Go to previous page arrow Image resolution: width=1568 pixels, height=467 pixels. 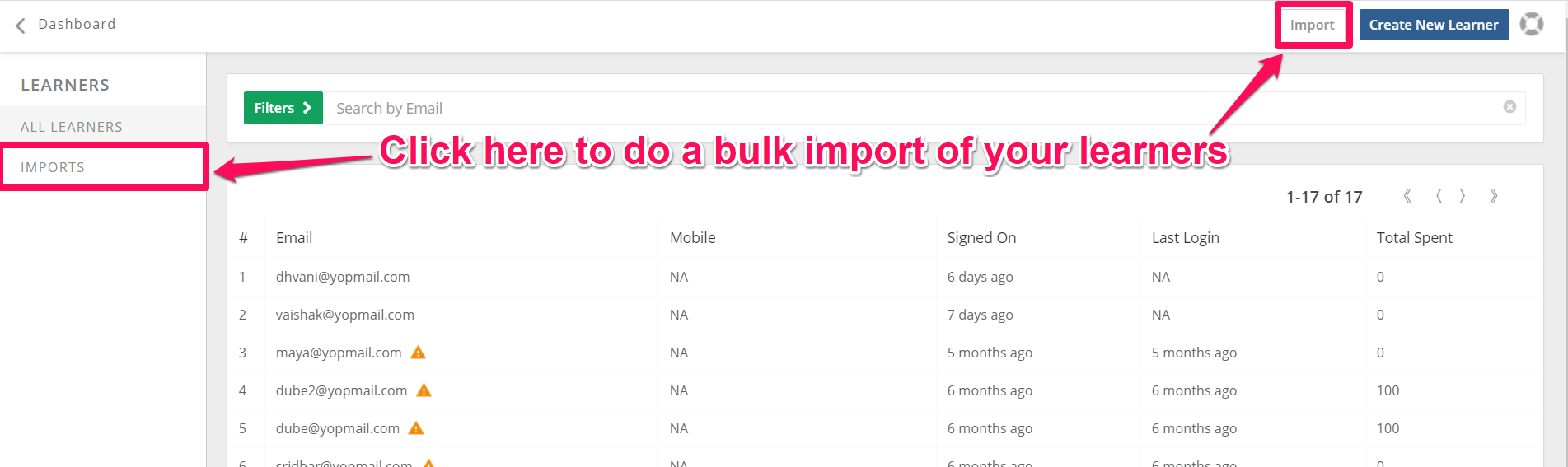point(1439,196)
